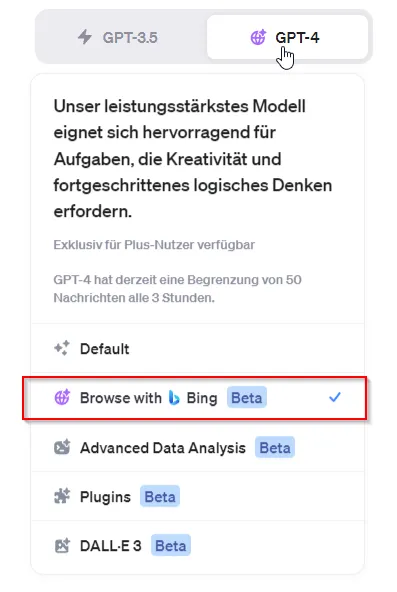
Task: Click the purple globe icon before Browse with
Action: 62,397
